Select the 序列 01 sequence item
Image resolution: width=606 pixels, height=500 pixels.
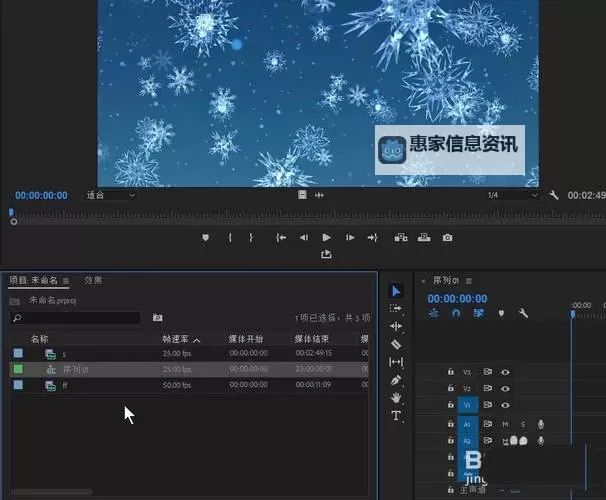coord(77,369)
